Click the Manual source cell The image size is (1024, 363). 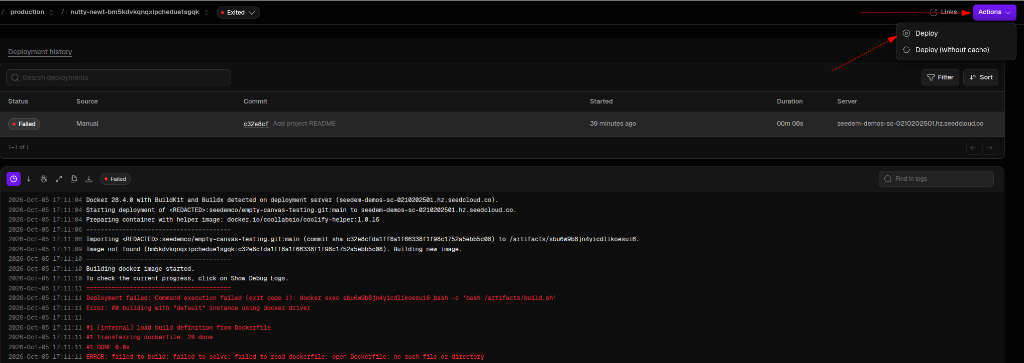pyautogui.click(x=87, y=124)
